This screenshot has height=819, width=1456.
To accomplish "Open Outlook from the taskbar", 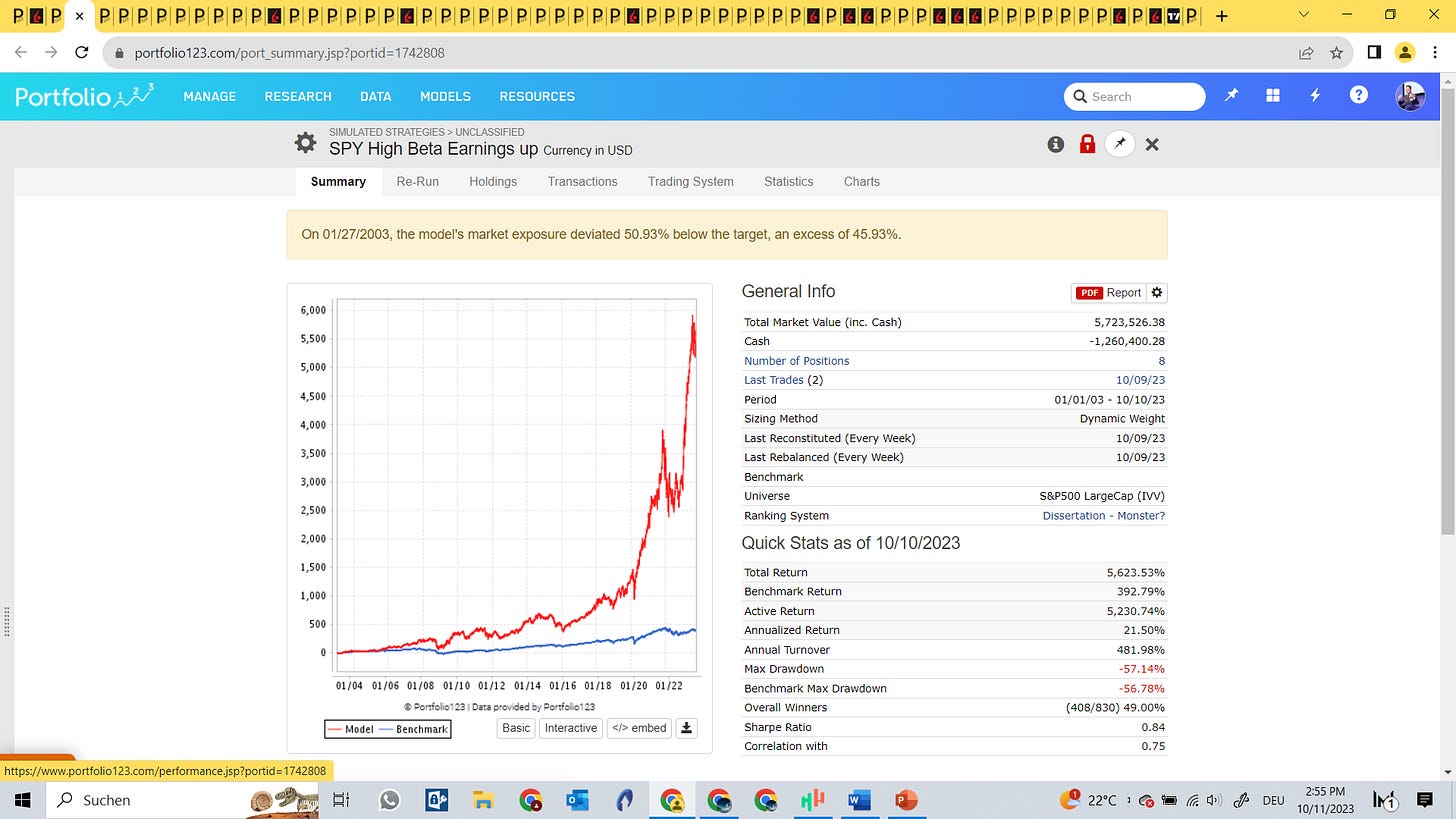I will pyautogui.click(x=577, y=800).
